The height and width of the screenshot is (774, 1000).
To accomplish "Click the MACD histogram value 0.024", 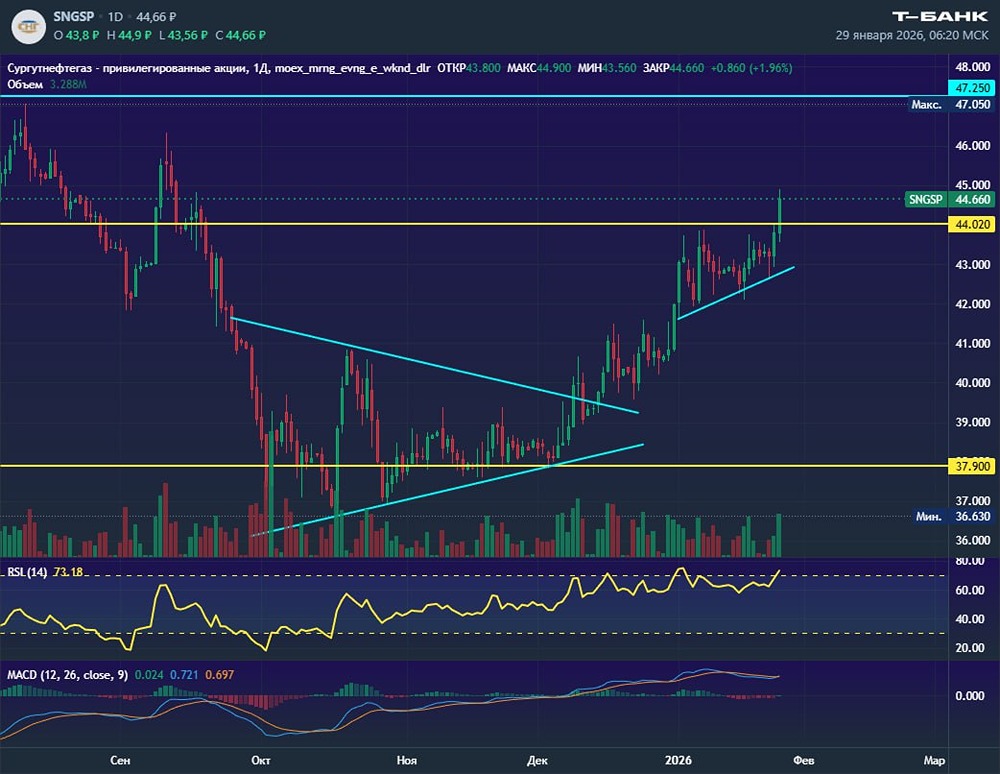I will tap(149, 675).
